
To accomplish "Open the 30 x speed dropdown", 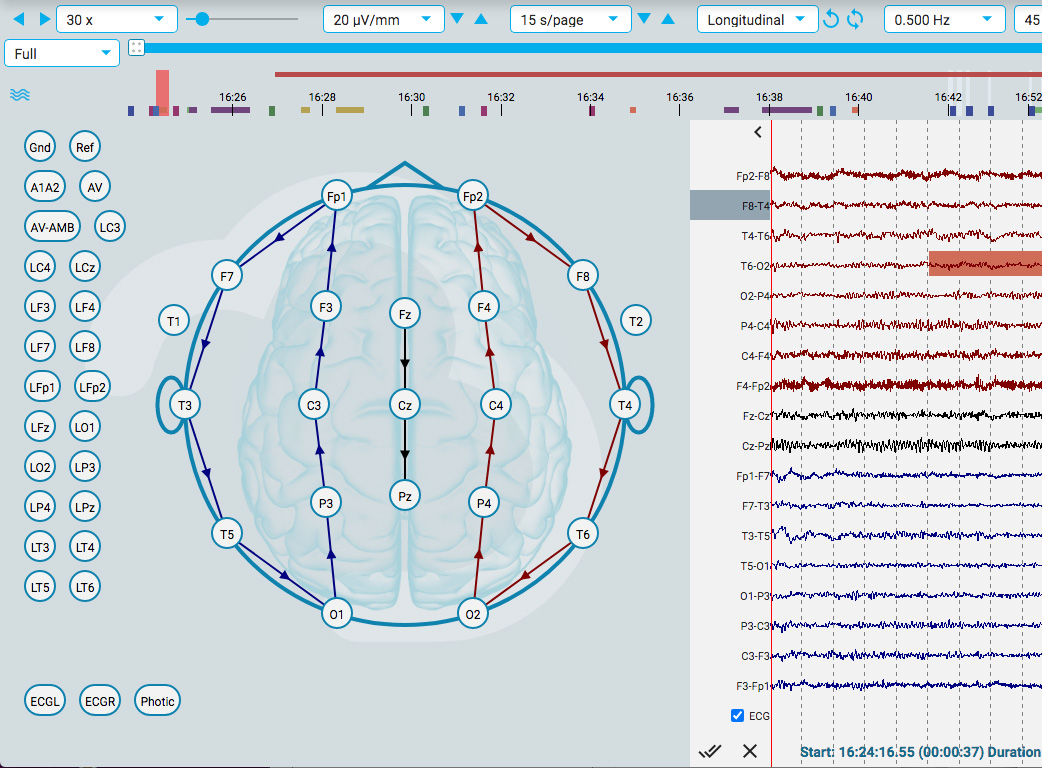I will (x=117, y=19).
